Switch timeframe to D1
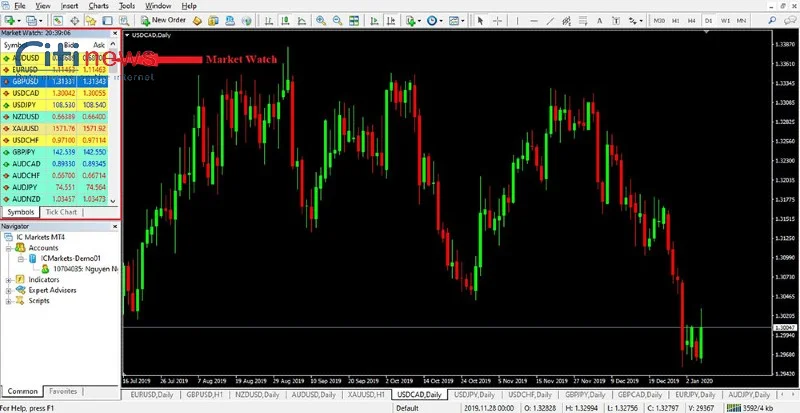The width and height of the screenshot is (800, 413). click(x=708, y=20)
